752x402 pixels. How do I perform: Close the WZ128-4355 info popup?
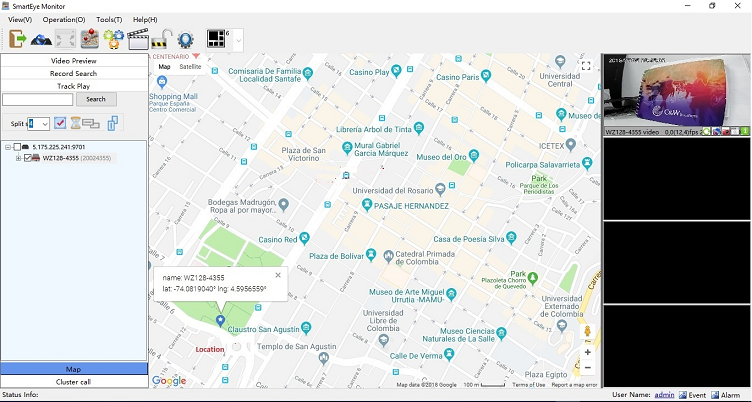278,275
